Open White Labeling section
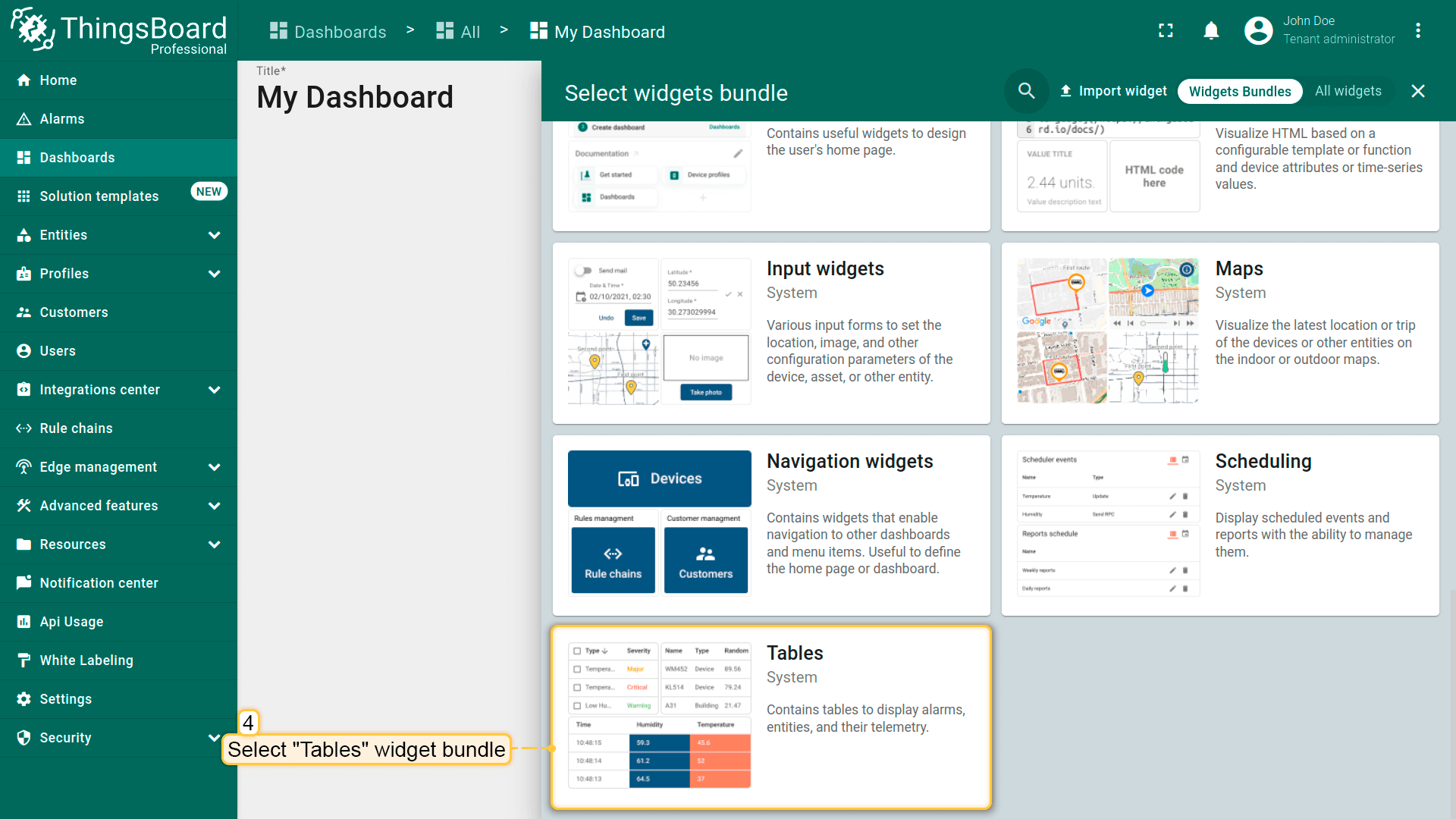 pos(86,661)
